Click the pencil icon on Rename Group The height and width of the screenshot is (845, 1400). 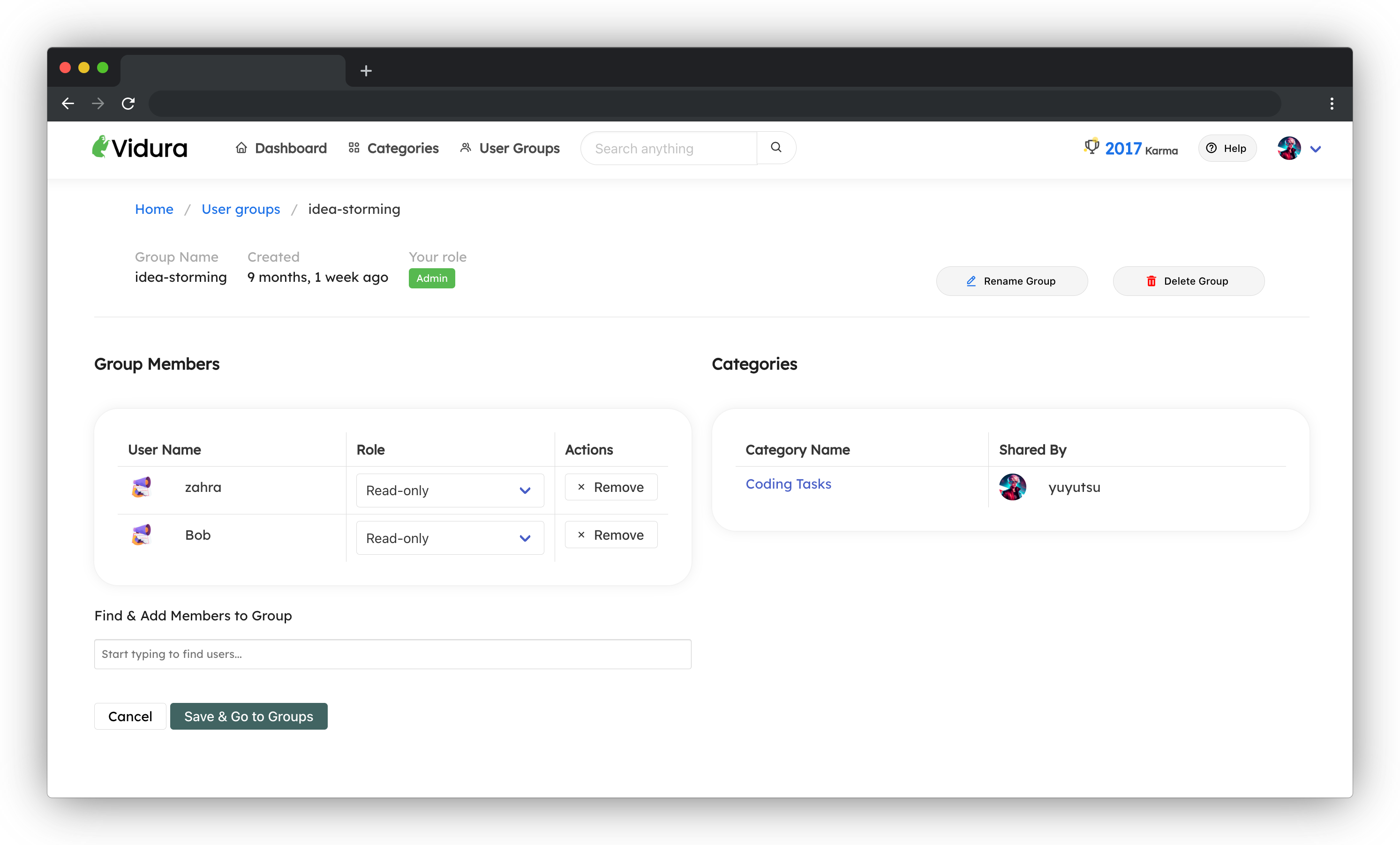971,281
